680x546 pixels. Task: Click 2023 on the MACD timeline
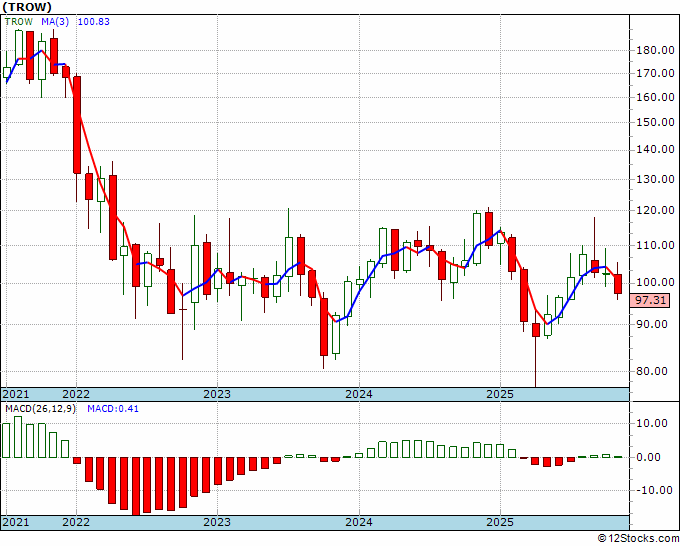pos(217,522)
